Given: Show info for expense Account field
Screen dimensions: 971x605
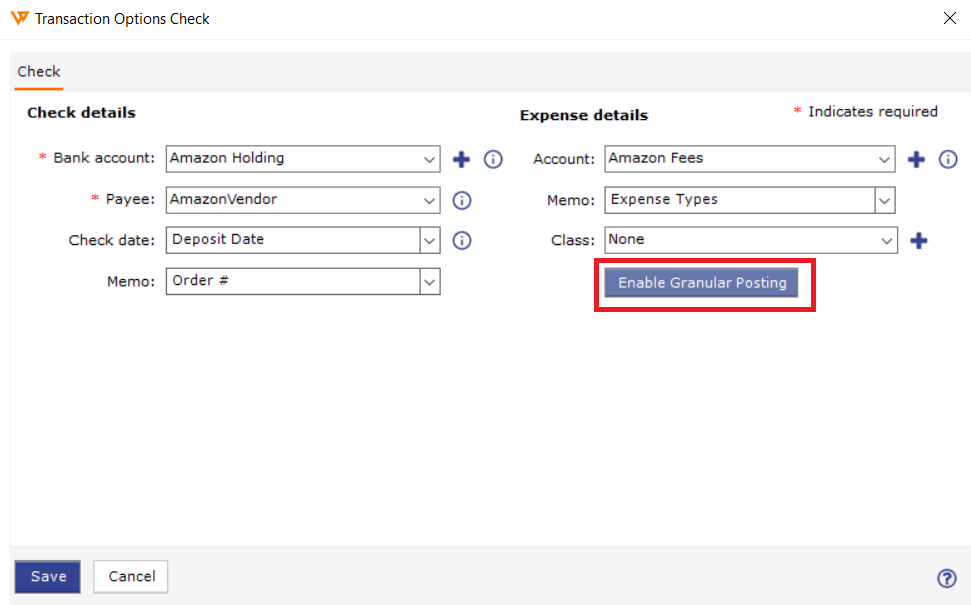Looking at the screenshot, I should coord(948,159).
